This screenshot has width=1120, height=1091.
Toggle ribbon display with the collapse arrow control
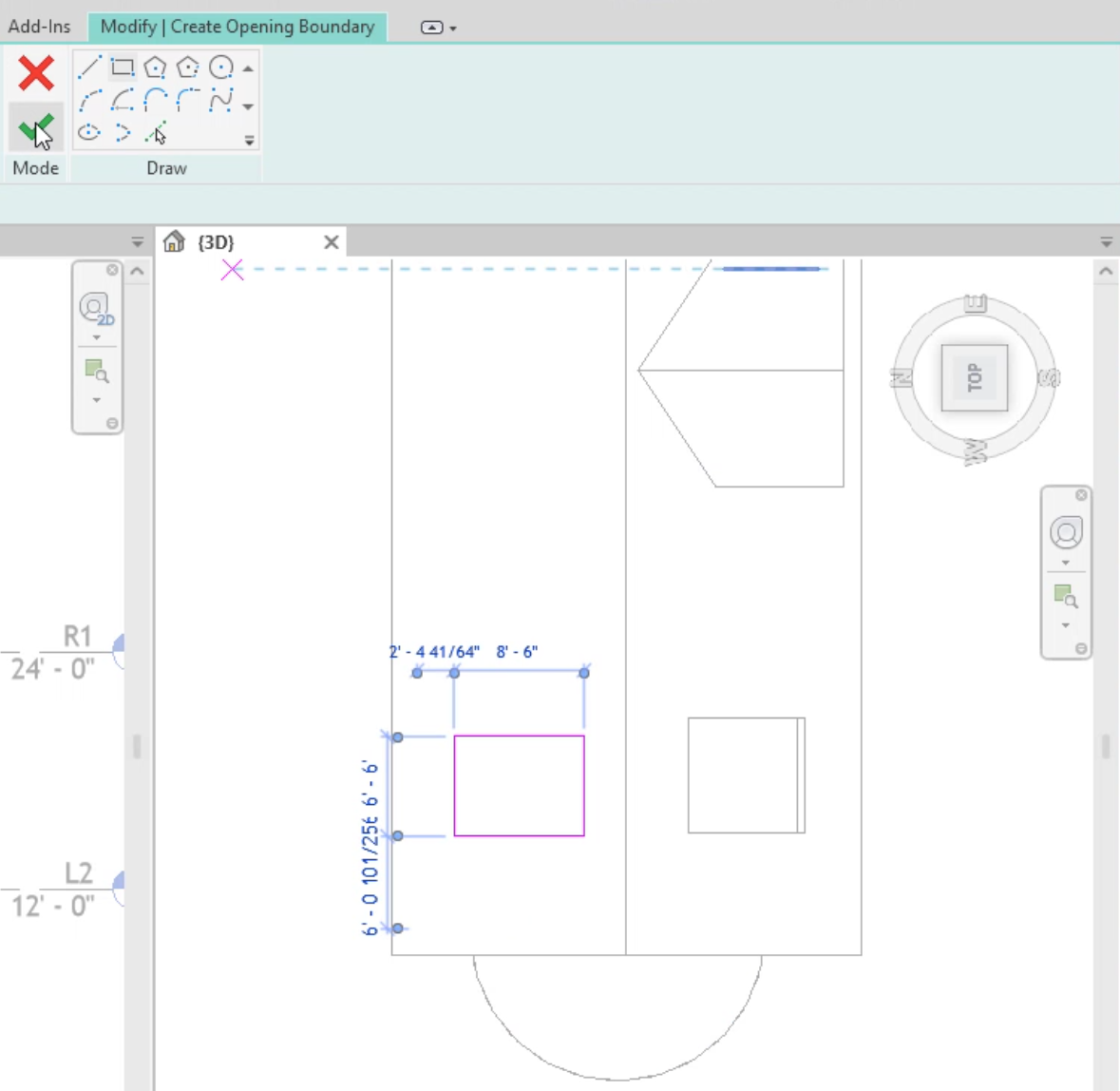point(433,28)
